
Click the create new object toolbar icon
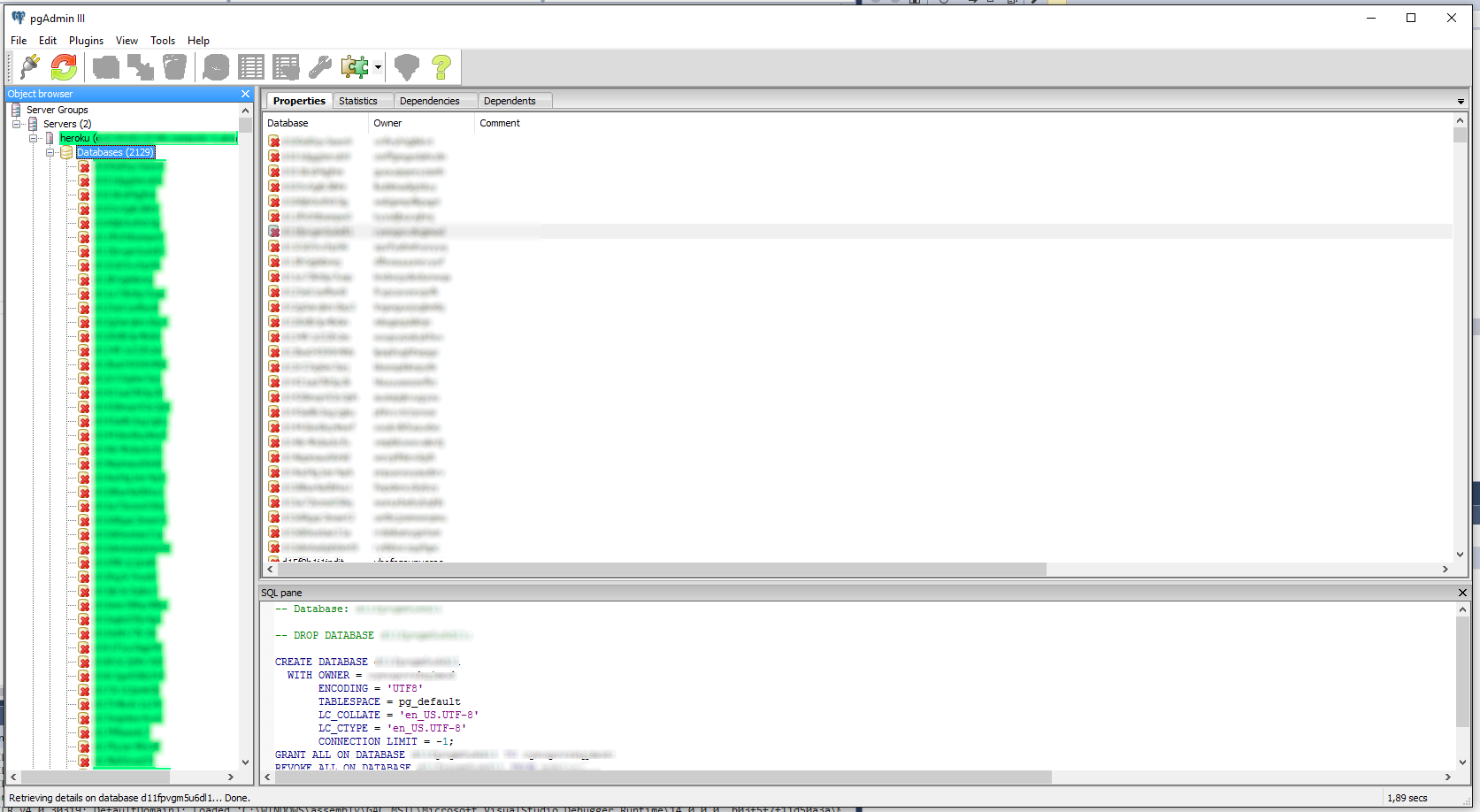tap(140, 66)
